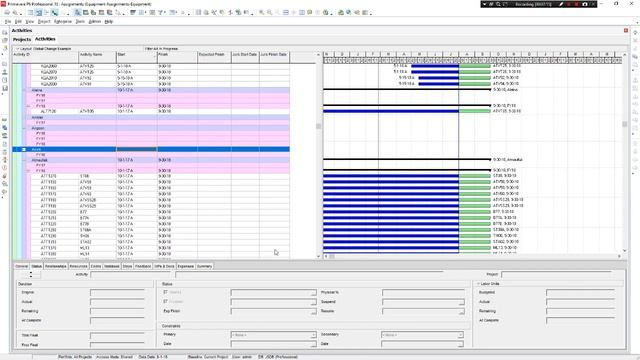Click the top icon in the left sidebar

[x=4, y=32]
